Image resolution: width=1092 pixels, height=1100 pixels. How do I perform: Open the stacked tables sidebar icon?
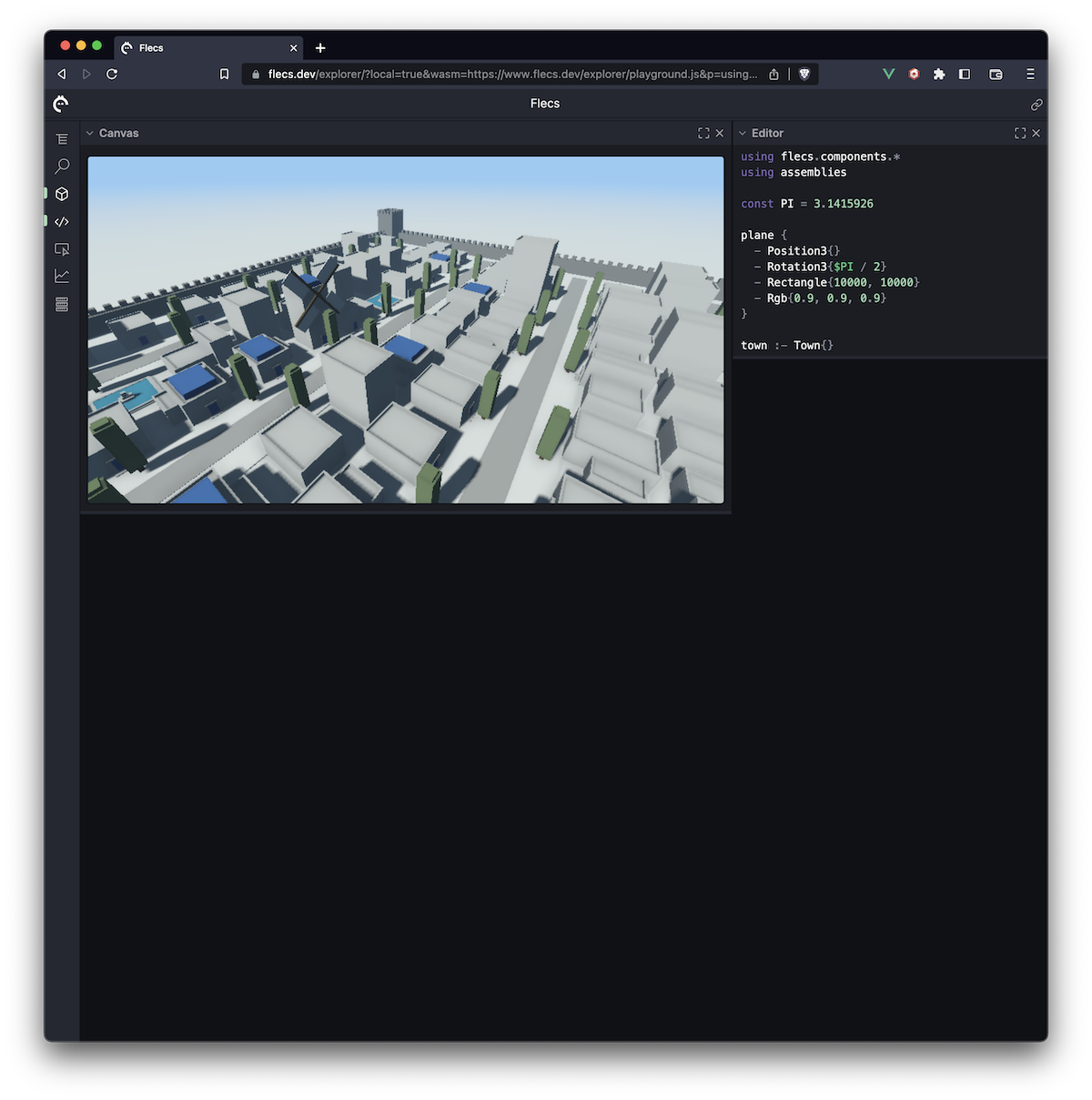pos(62,304)
